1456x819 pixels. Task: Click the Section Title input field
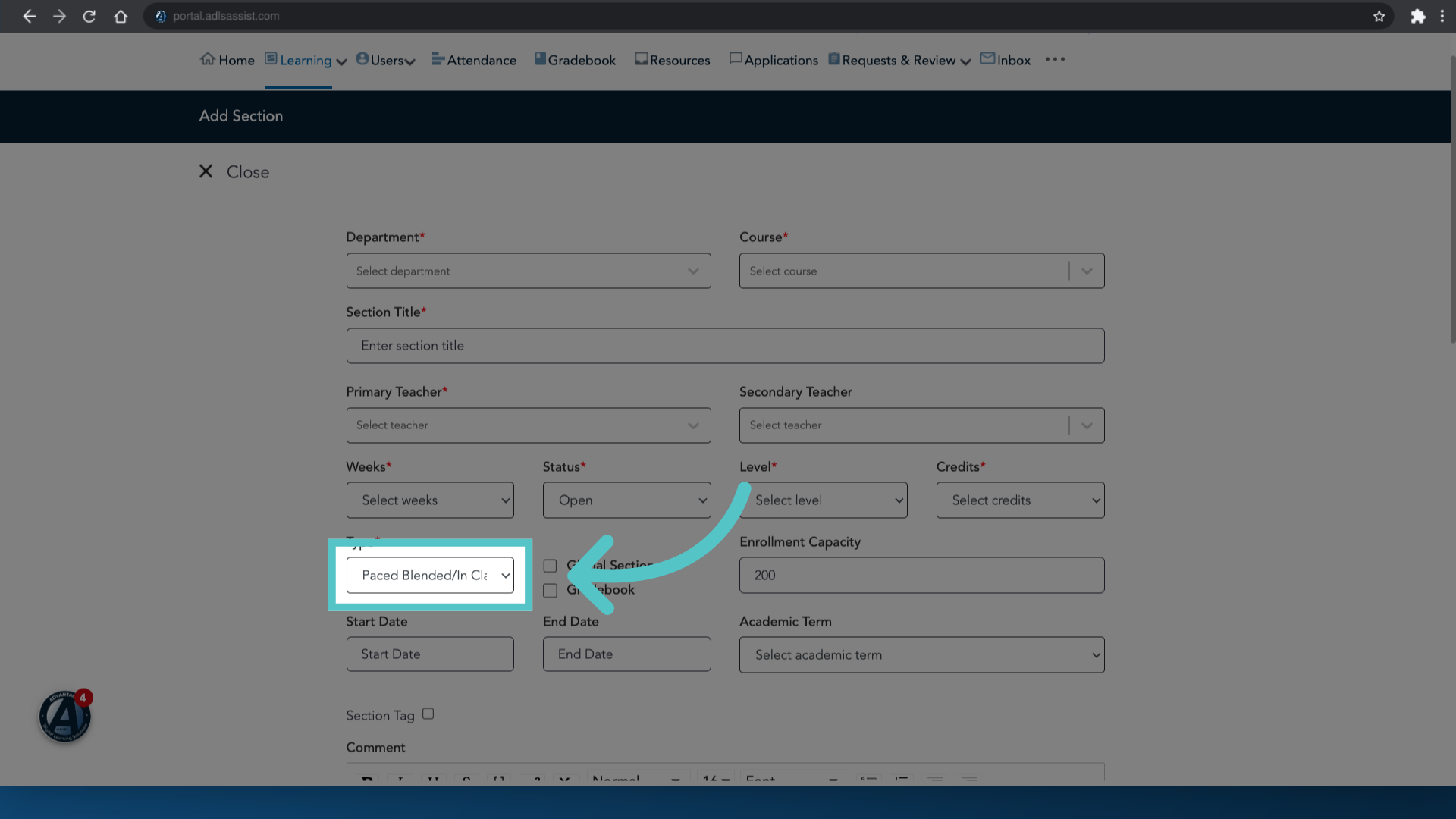click(725, 346)
